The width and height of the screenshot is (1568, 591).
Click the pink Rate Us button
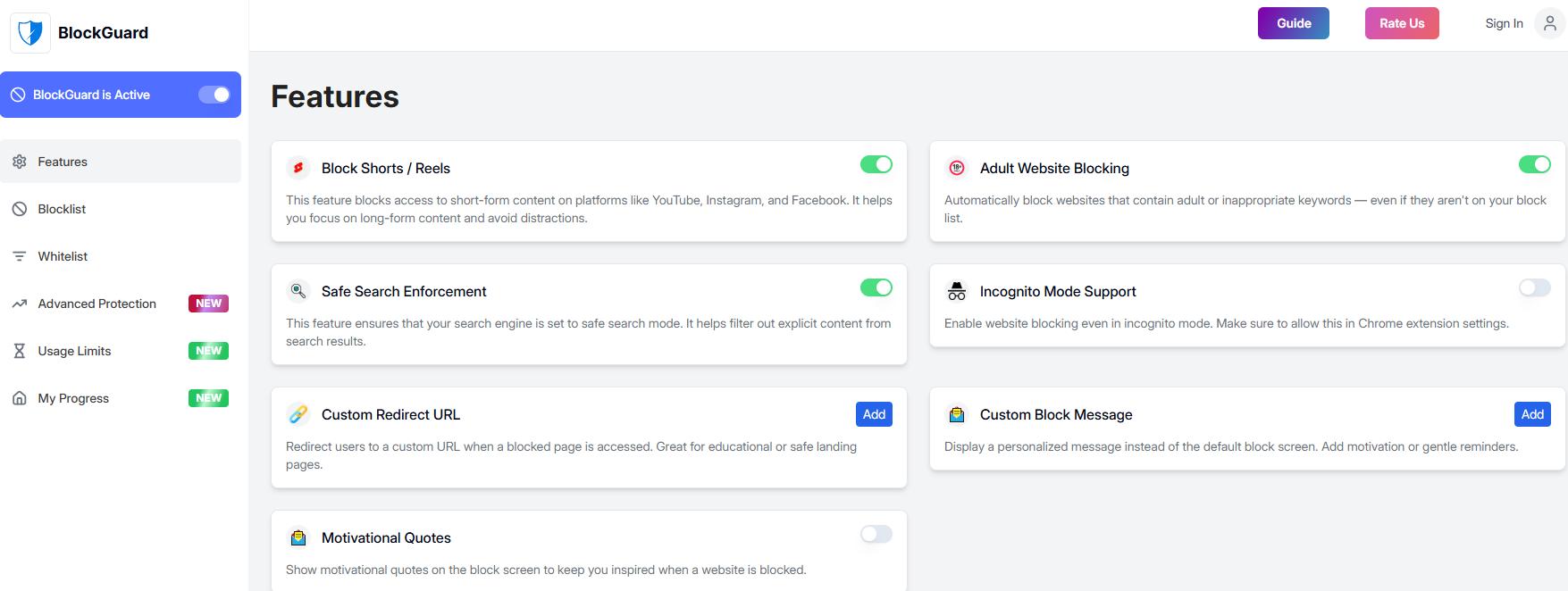[1402, 23]
